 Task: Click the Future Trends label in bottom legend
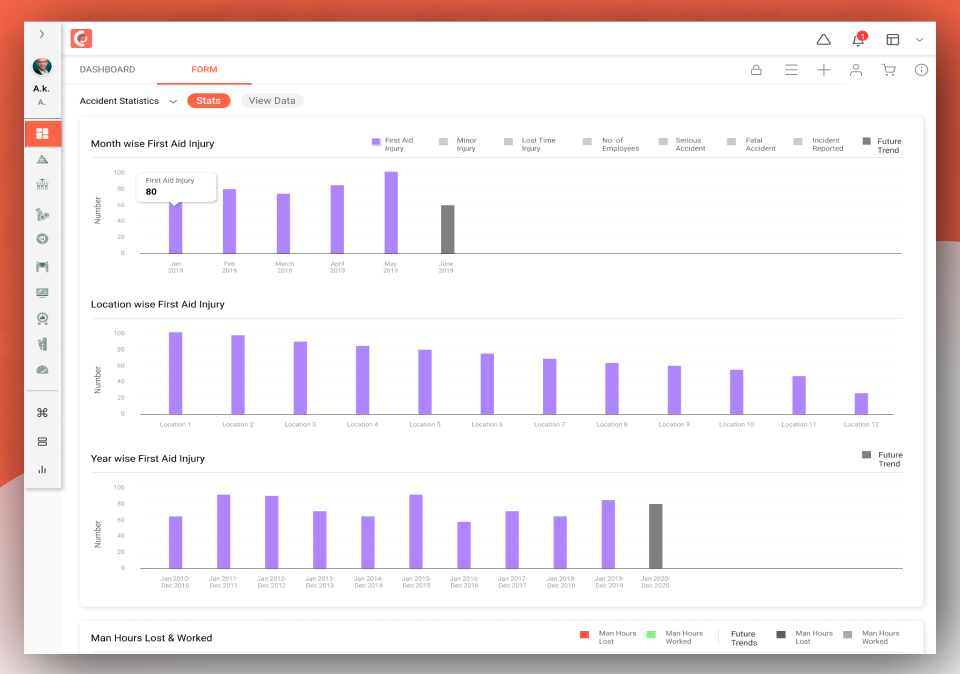(x=744, y=638)
